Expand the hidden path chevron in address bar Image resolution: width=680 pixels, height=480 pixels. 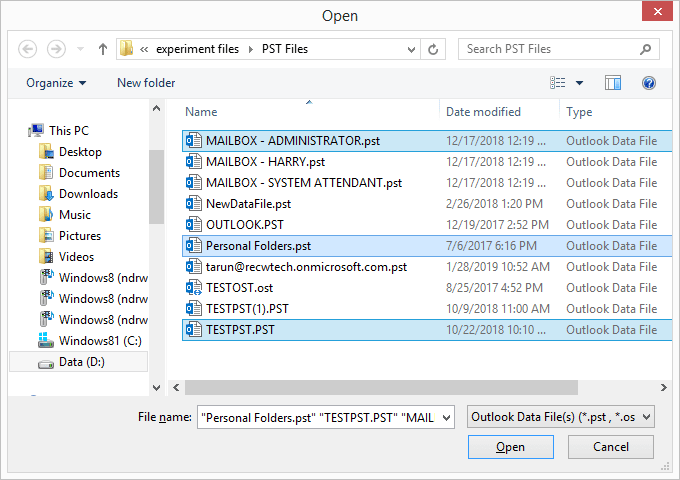pos(144,49)
